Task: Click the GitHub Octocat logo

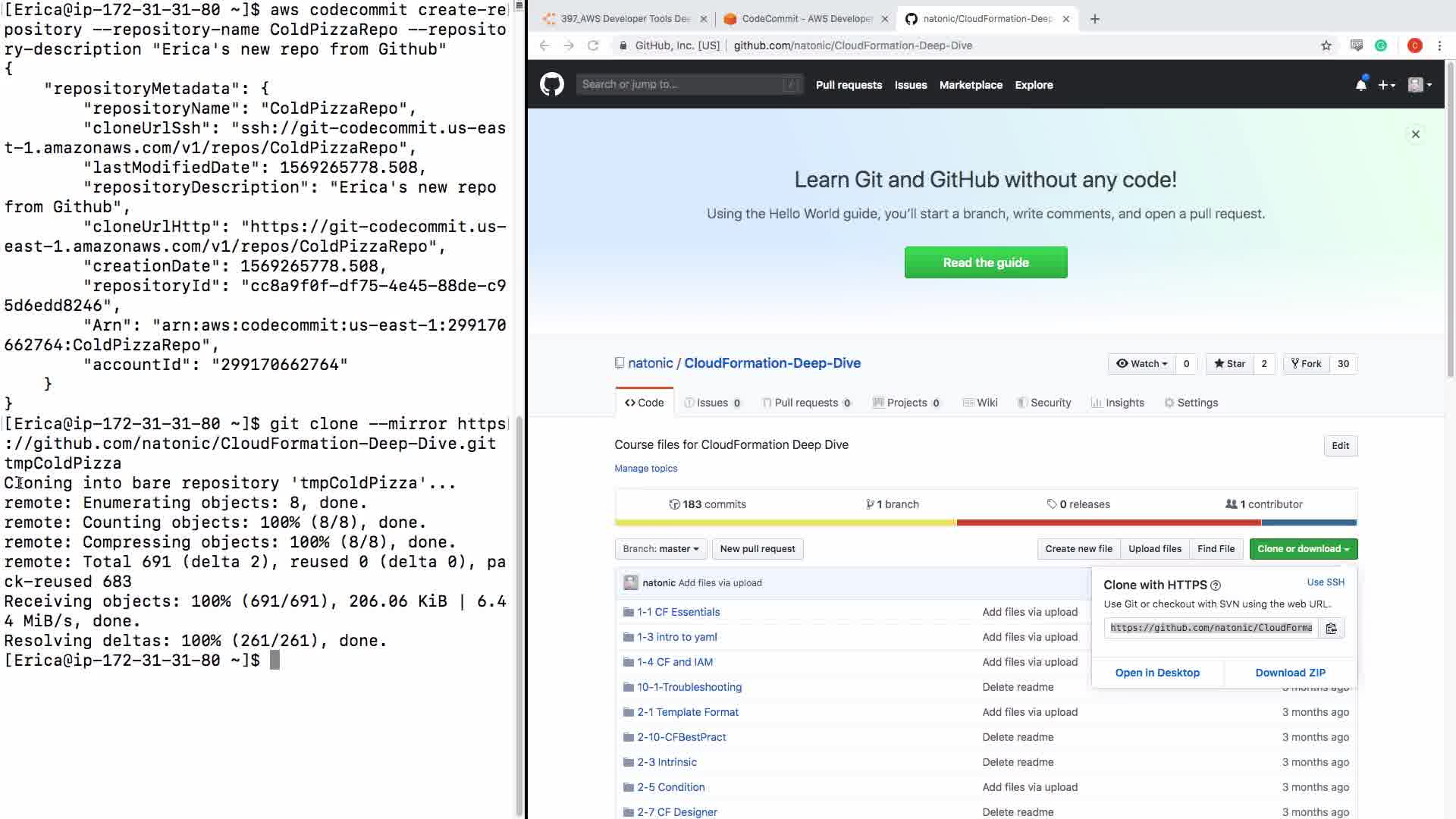Action: pos(551,84)
